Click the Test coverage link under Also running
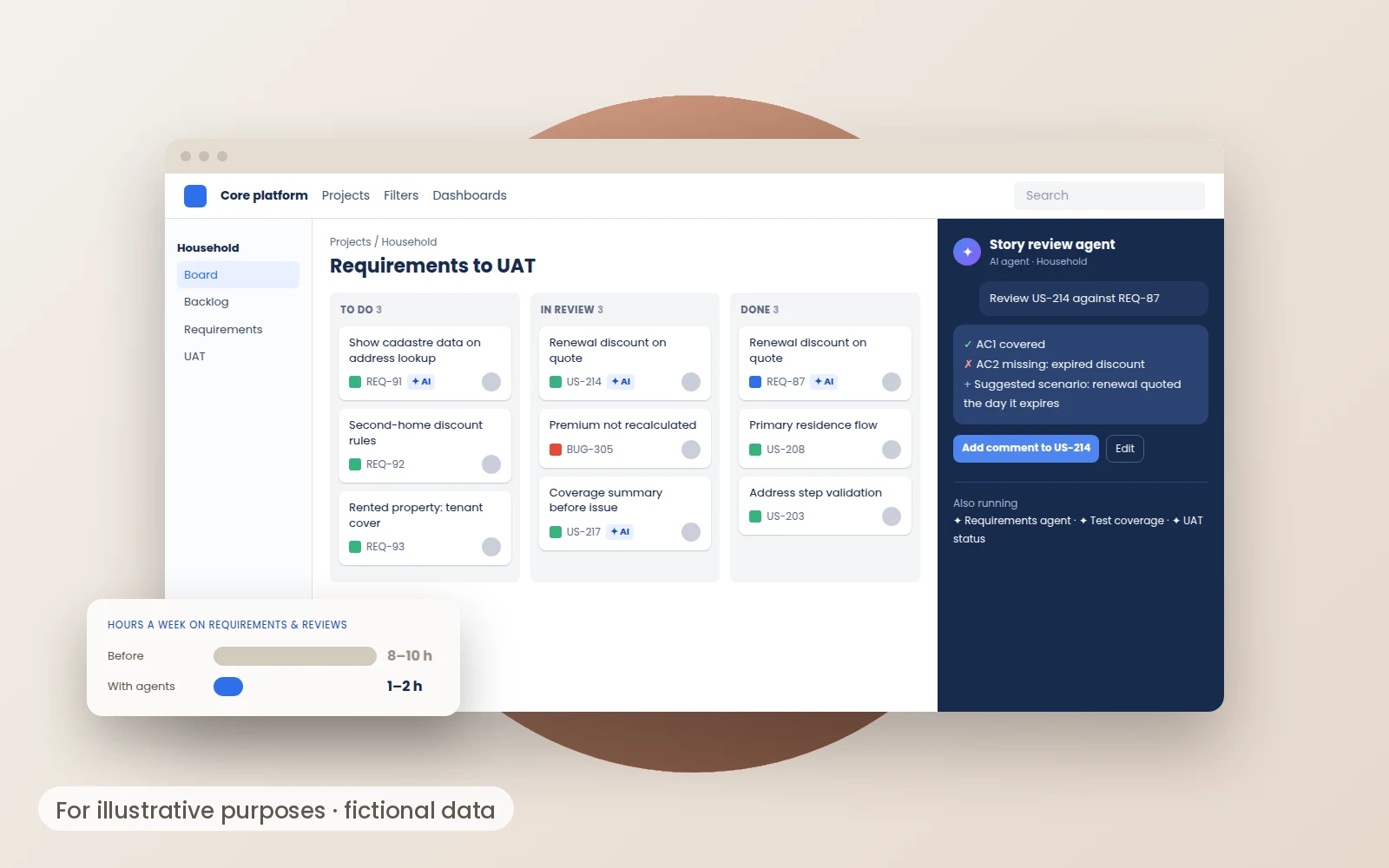The width and height of the screenshot is (1389, 868). pyautogui.click(x=1122, y=521)
